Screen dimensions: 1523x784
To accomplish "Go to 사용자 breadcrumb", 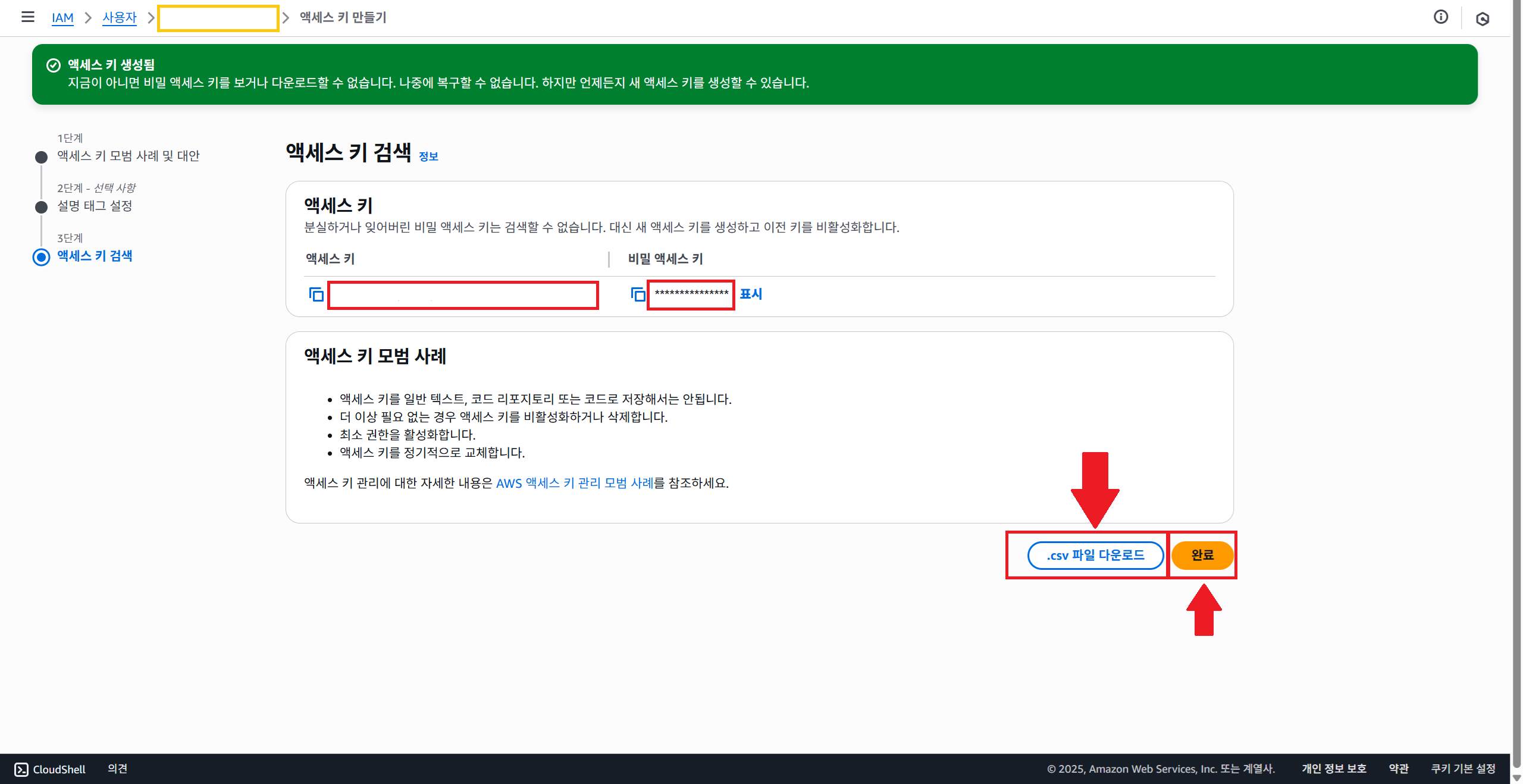I will click(119, 18).
